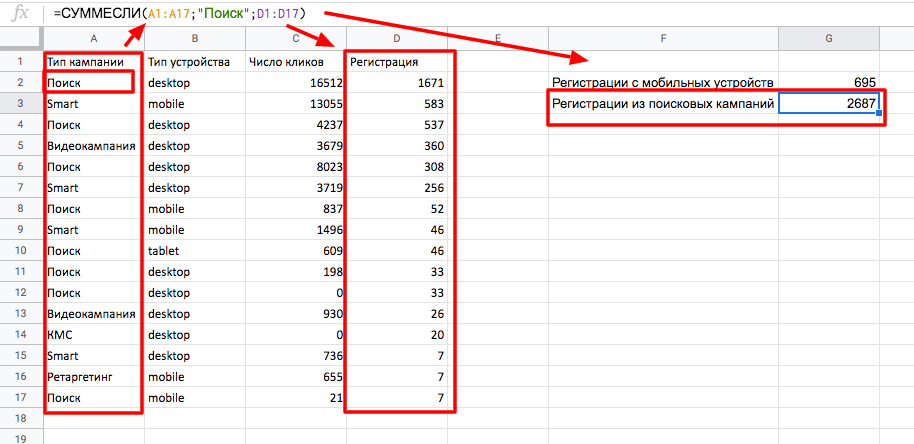914x444 pixels.
Task: Select 'Регистрации с мобильных устройств' cell
Action: coord(662,83)
